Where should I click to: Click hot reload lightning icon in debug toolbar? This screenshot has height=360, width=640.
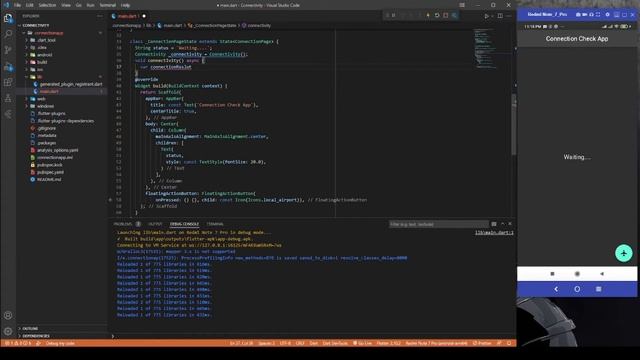(428, 16)
